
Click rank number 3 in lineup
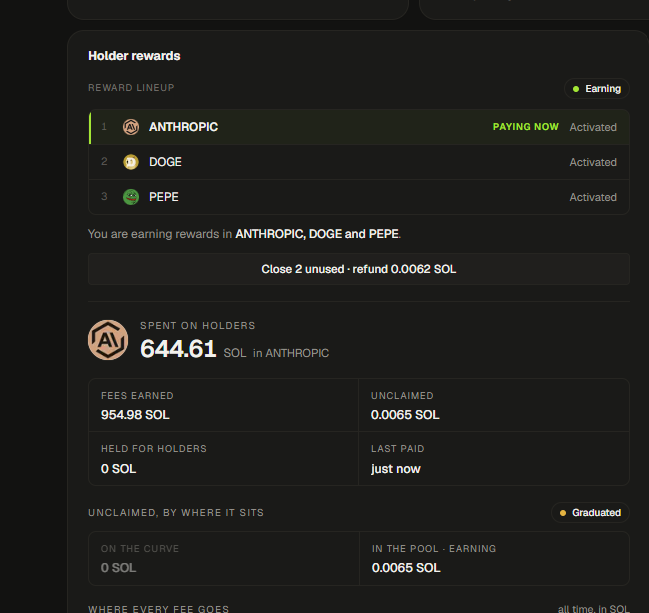pyautogui.click(x=104, y=197)
